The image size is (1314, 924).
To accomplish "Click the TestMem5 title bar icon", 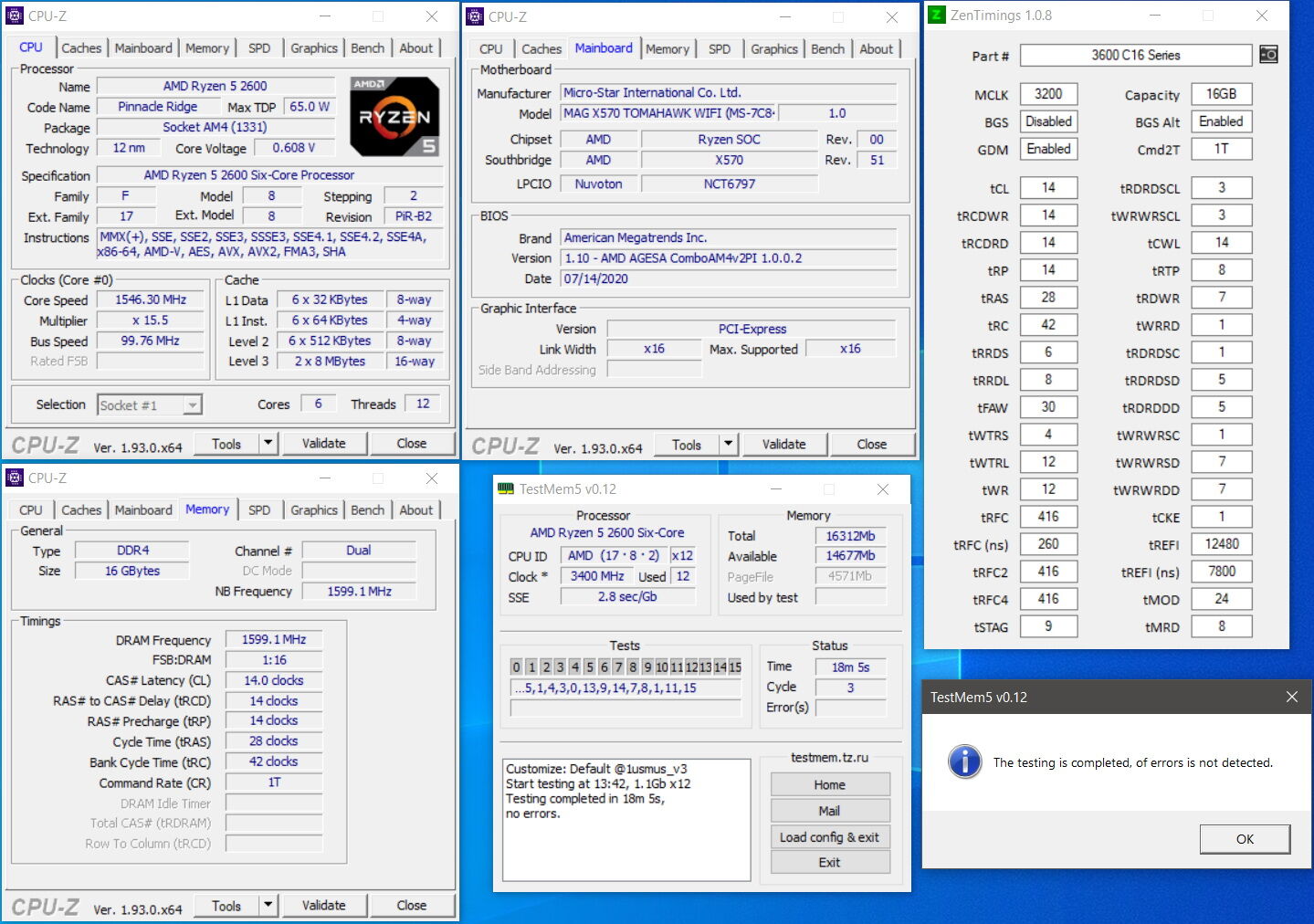I will click(505, 489).
